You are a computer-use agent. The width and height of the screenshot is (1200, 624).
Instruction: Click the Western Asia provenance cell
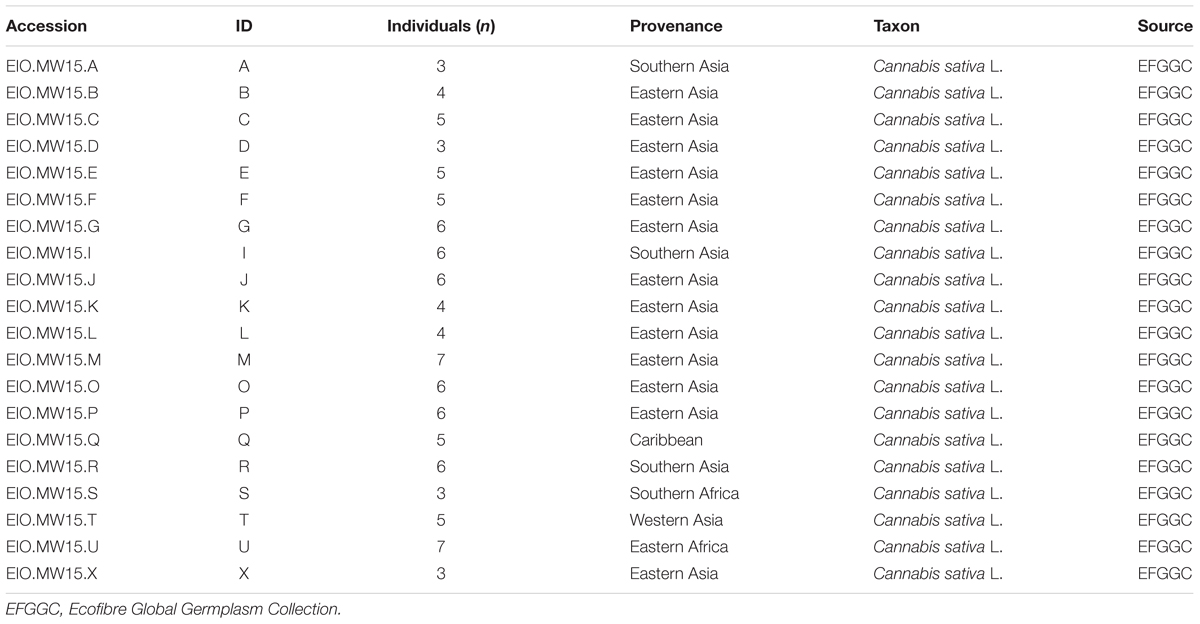pos(676,520)
